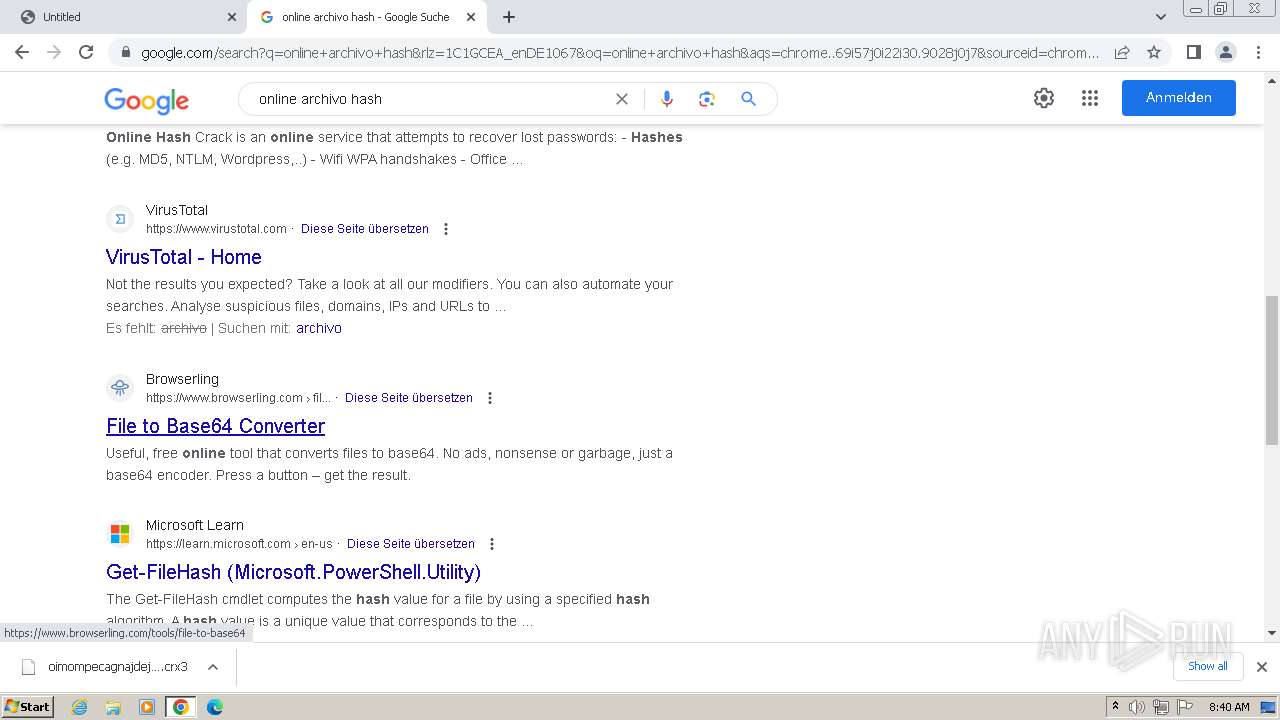Image resolution: width=1280 pixels, height=720 pixels.
Task: Translate the Browserling page link
Action: pos(409,398)
